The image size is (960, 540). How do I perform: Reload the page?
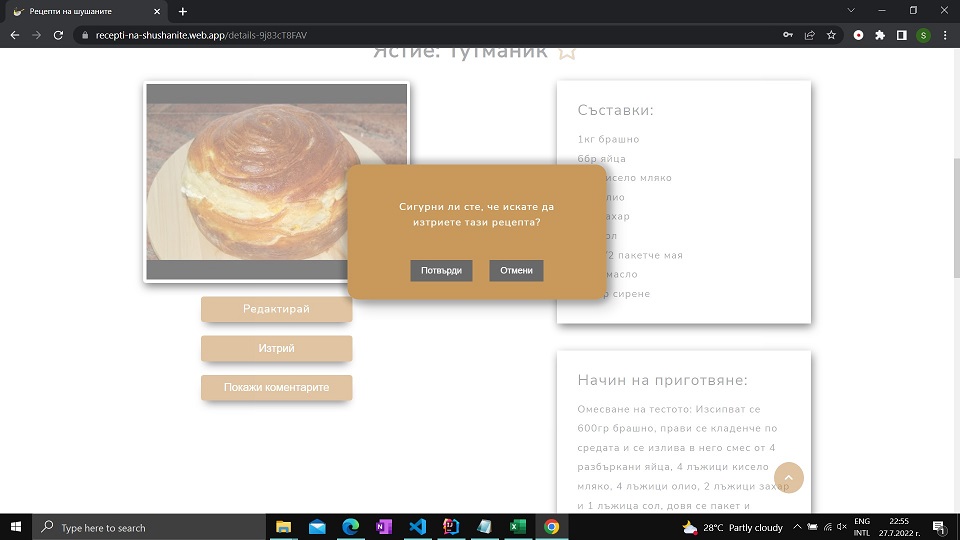click(58, 36)
